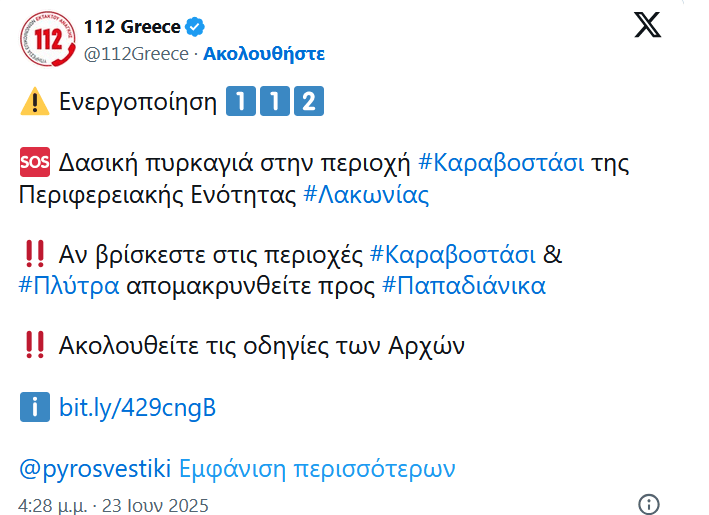Click the 112 Greece display name
Image resolution: width=709 pixels, height=515 pixels.
(x=132, y=27)
